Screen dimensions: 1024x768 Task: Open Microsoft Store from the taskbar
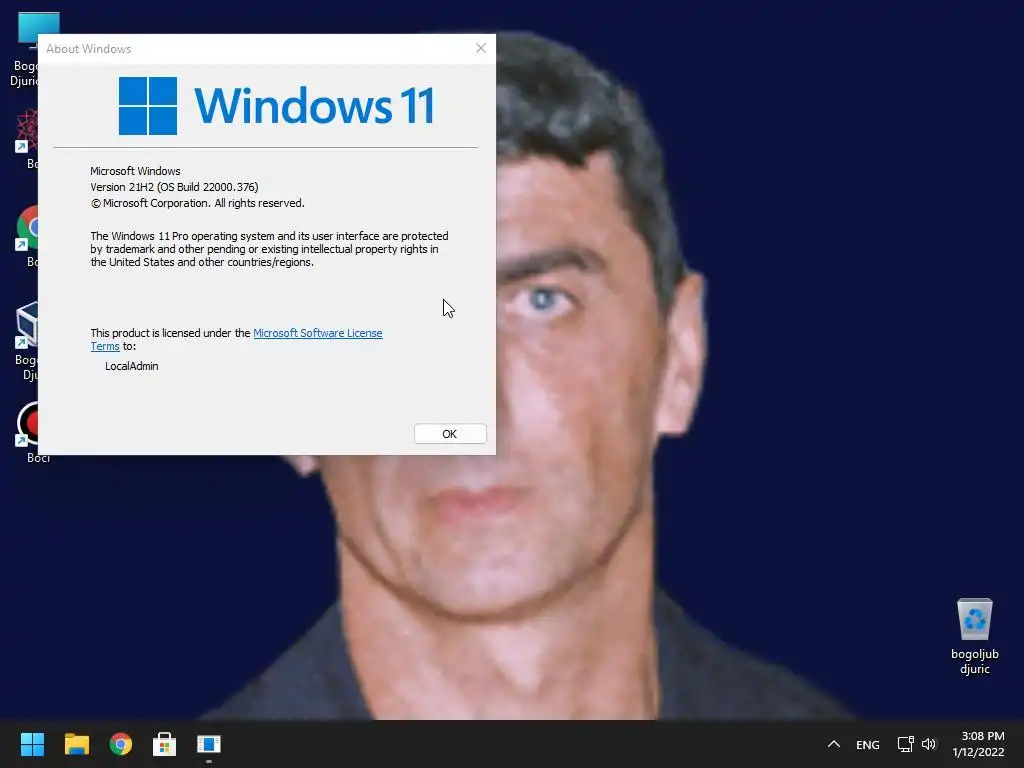(x=165, y=744)
